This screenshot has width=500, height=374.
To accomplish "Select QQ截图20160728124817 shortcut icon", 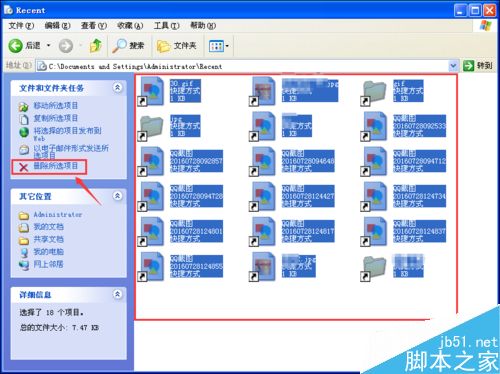I will [263, 231].
